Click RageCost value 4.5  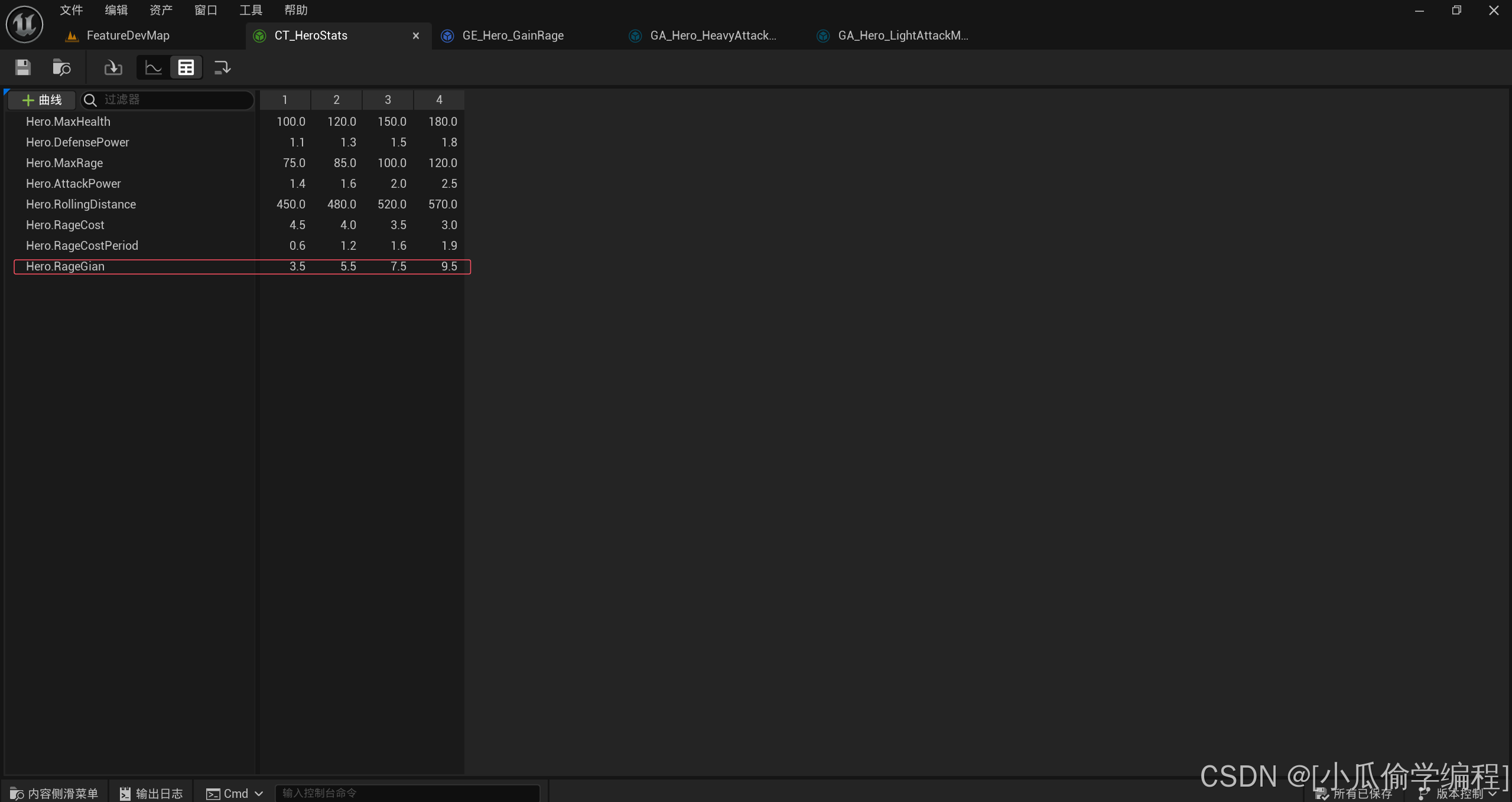tap(297, 225)
